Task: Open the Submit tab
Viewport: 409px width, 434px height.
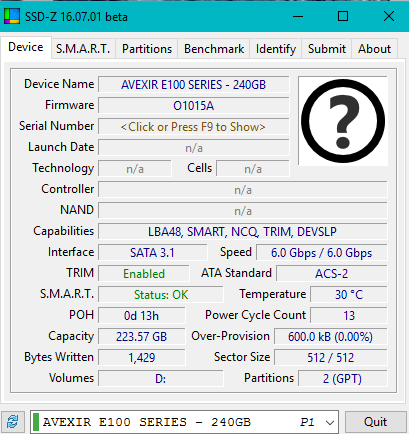Action: 327,49
